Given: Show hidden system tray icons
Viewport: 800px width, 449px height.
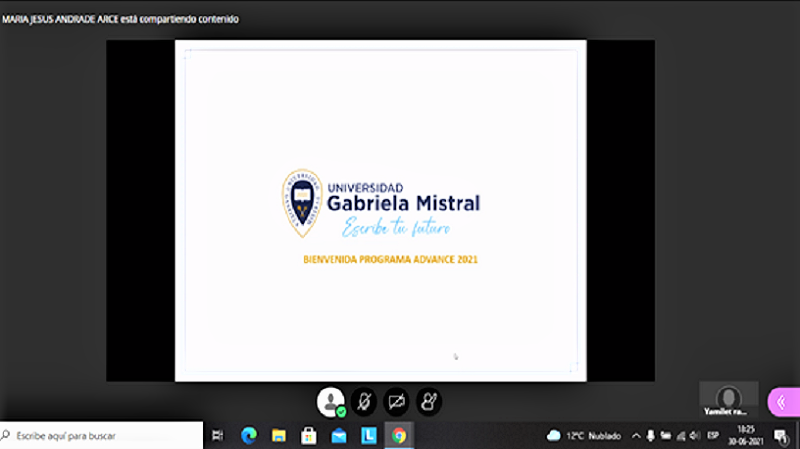Looking at the screenshot, I should coord(636,436).
